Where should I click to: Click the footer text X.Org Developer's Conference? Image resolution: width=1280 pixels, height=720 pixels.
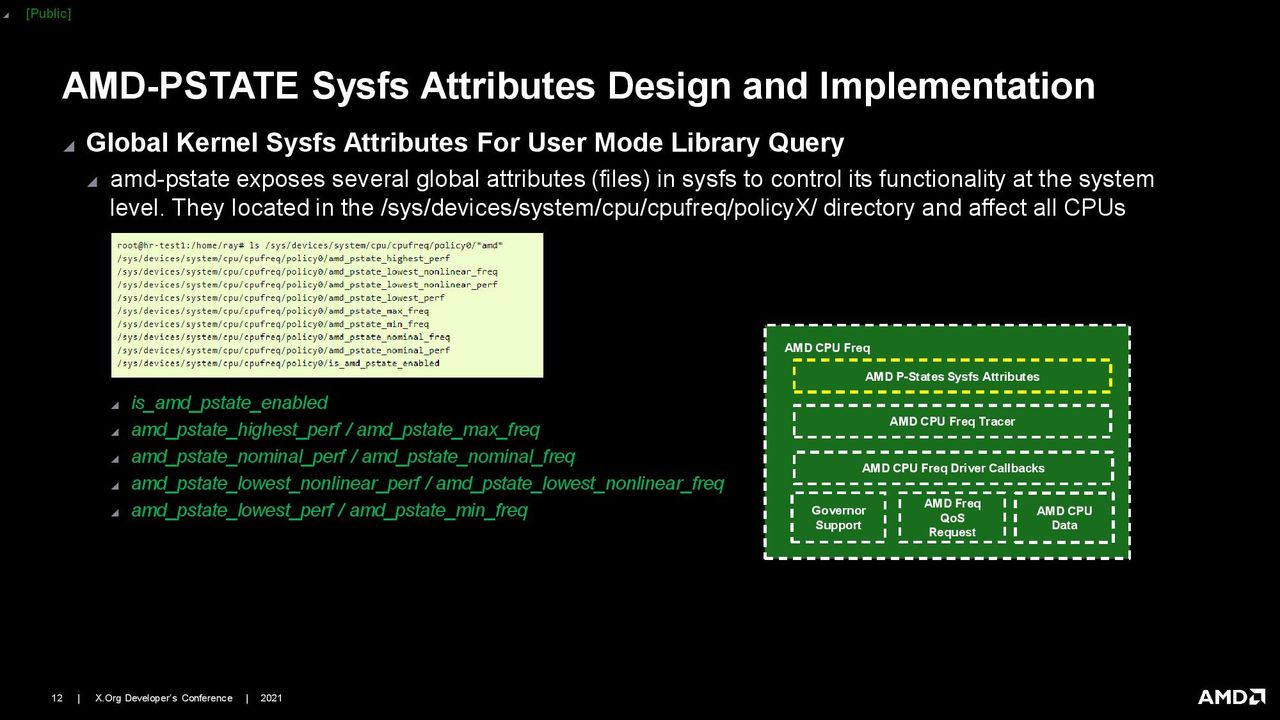pos(164,698)
